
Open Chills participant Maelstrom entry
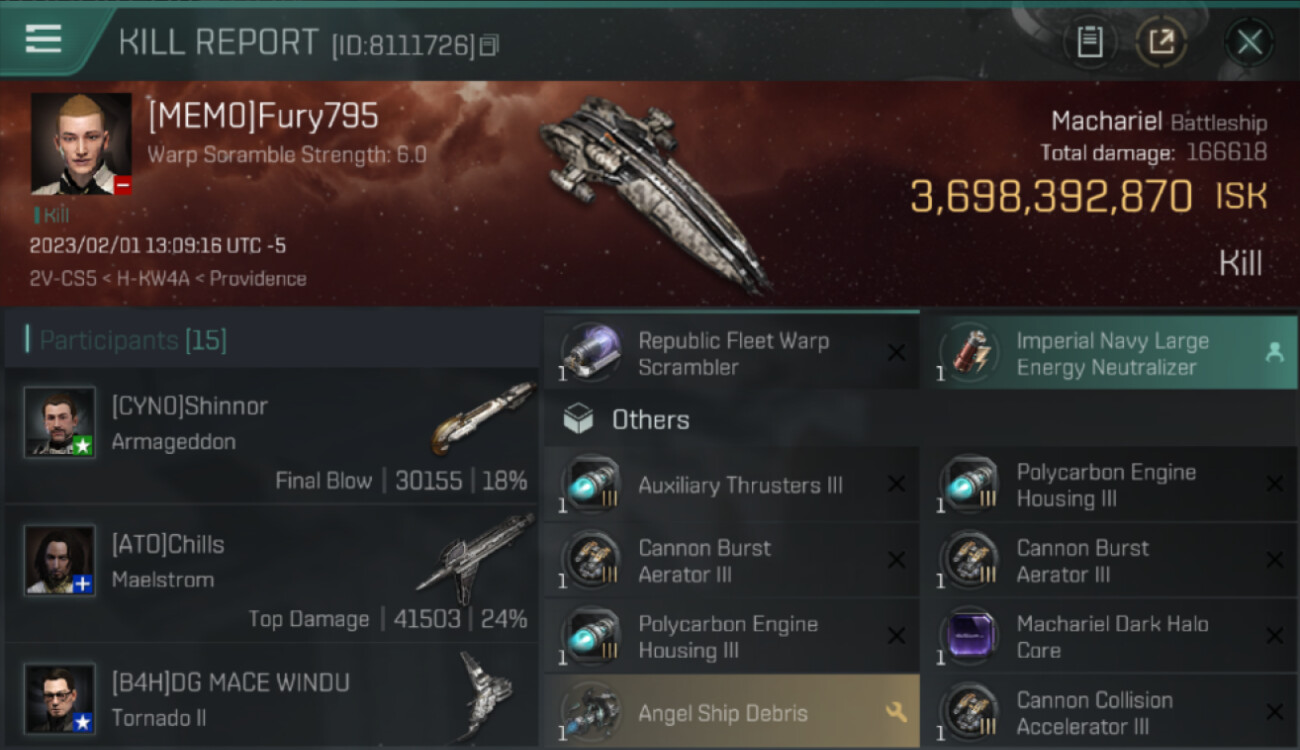click(271, 573)
